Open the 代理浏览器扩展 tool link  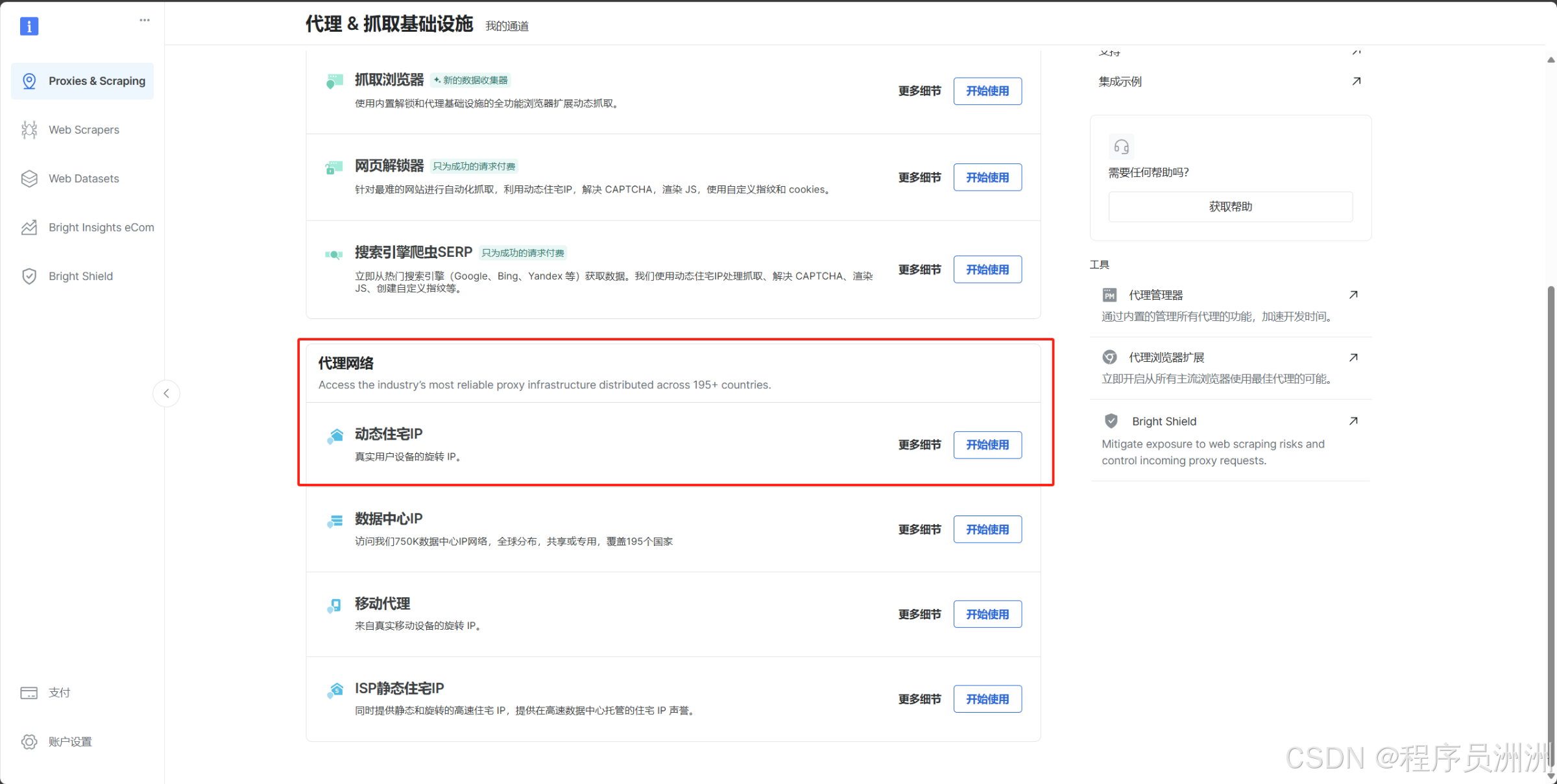click(1166, 357)
